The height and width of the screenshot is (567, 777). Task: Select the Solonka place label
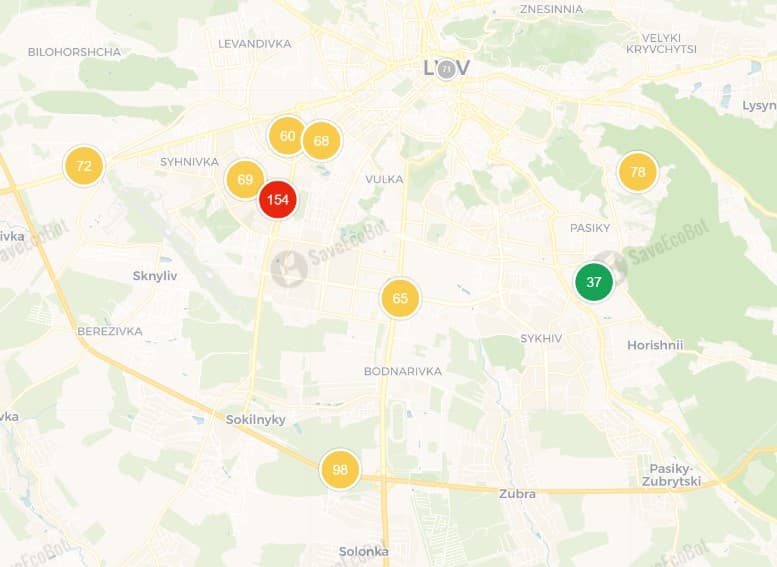click(364, 552)
